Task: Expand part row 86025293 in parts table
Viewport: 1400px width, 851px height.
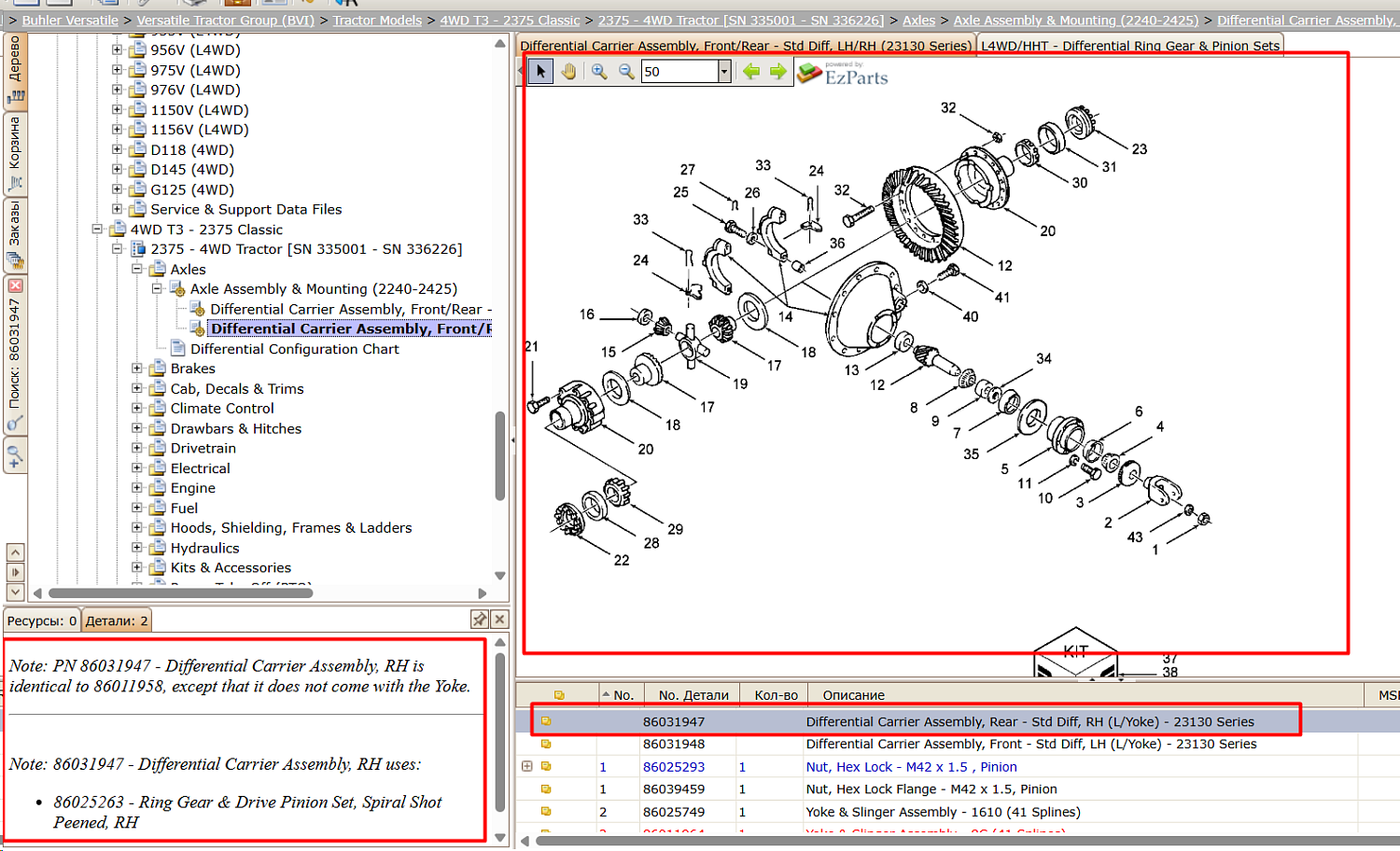Action: 526,766
